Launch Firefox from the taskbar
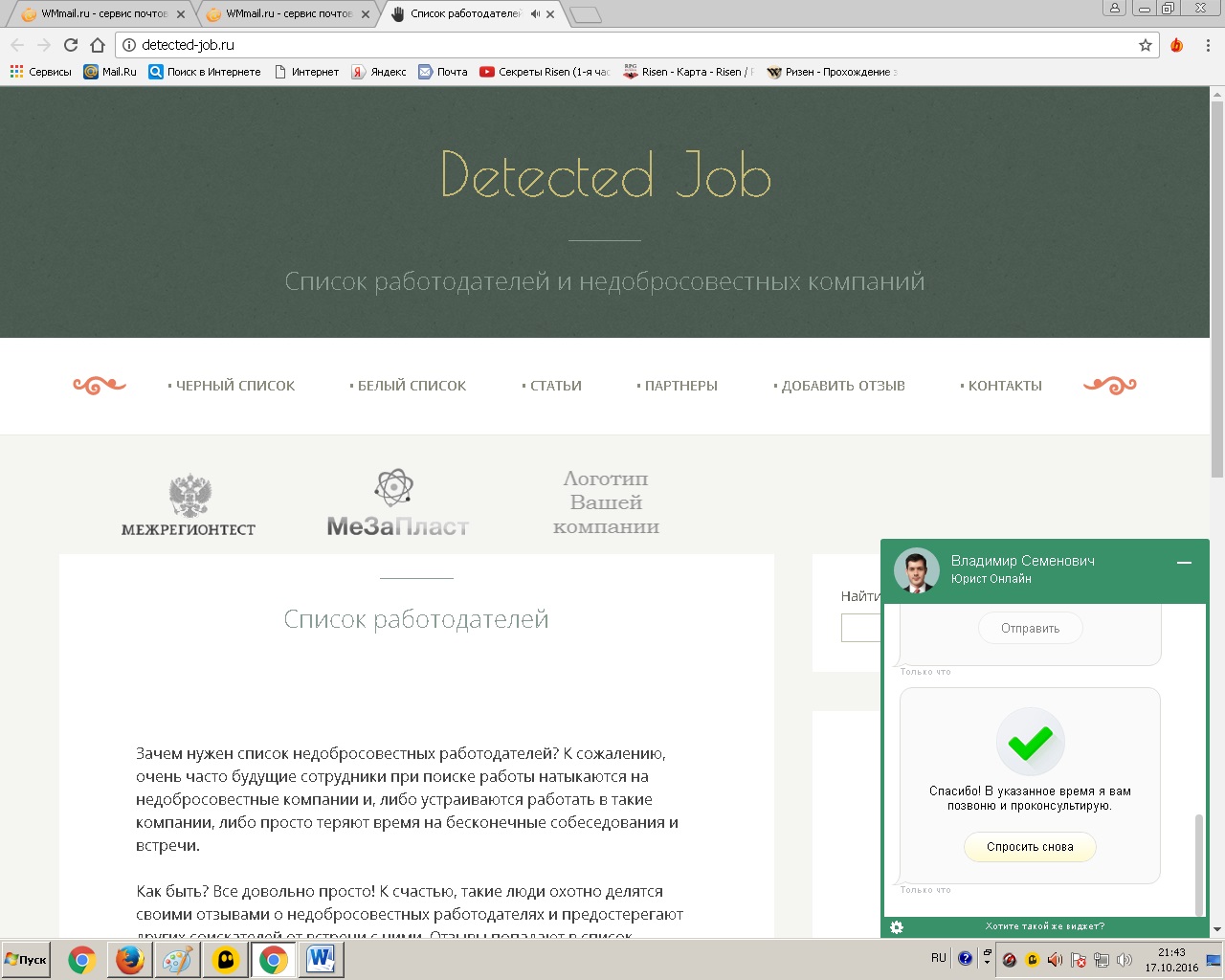This screenshot has width=1225, height=980. 130,960
